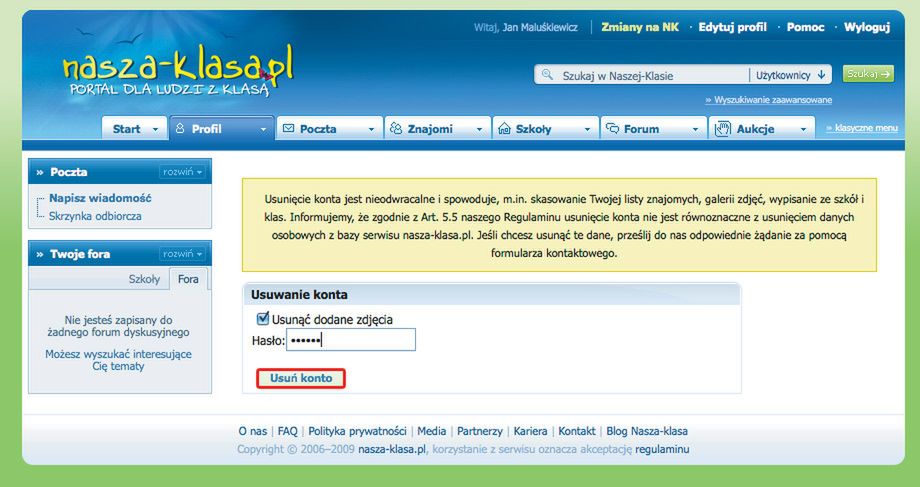
Task: Click the Hasło password field
Action: point(351,340)
